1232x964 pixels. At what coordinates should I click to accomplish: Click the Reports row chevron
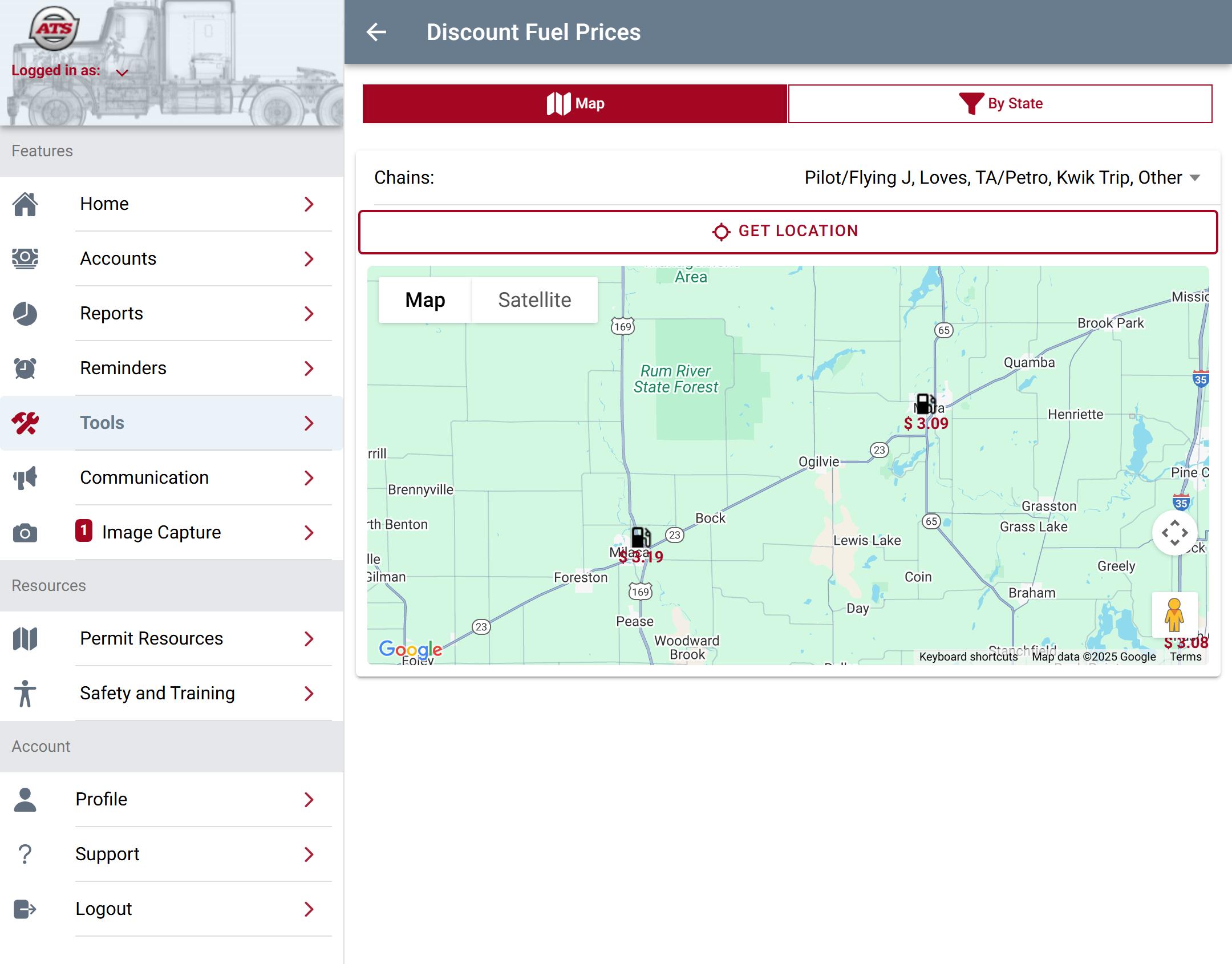(x=309, y=313)
